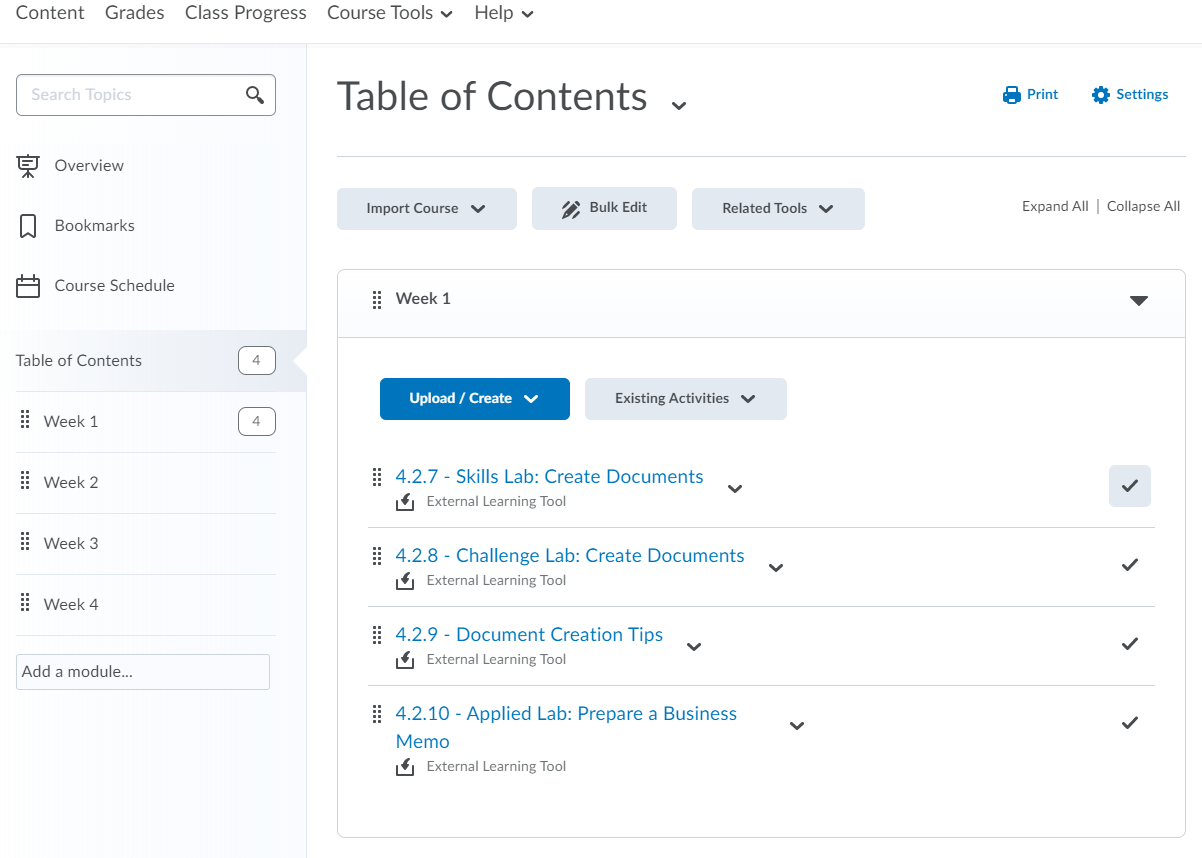Open the Class Progress nav item
The image size is (1202, 858).
[246, 13]
